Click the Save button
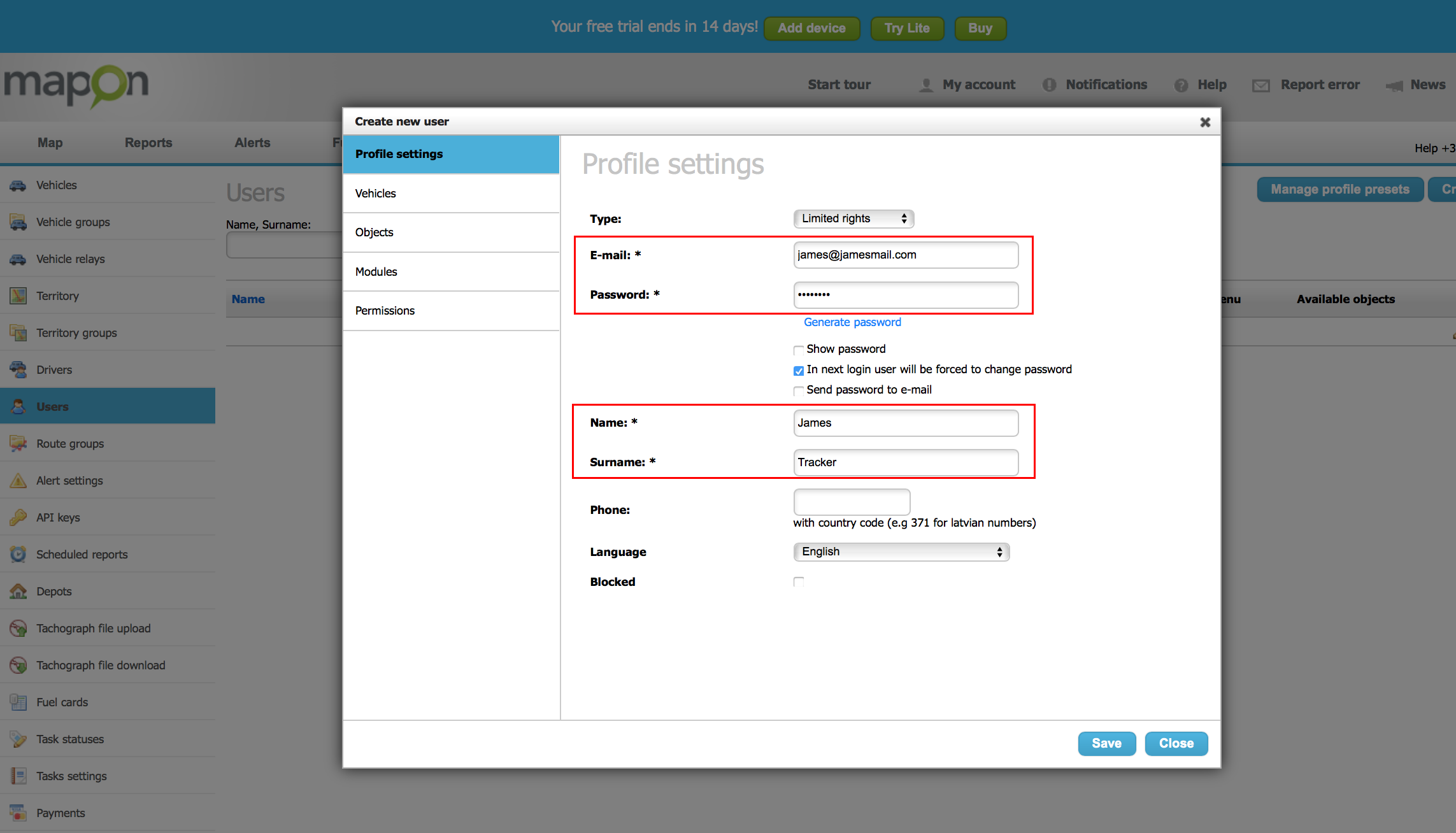Screen dimensions: 1456x833 [1106, 743]
